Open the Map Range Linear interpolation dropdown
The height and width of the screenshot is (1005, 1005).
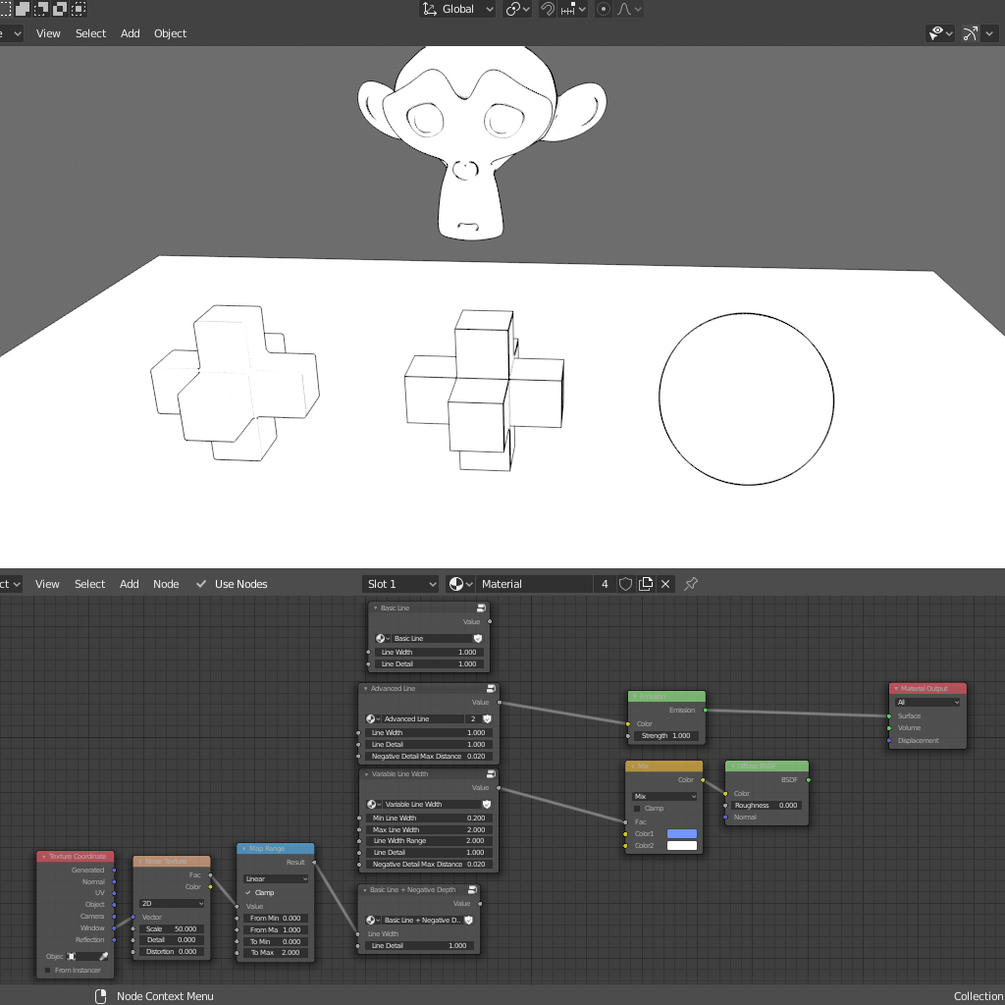point(276,879)
